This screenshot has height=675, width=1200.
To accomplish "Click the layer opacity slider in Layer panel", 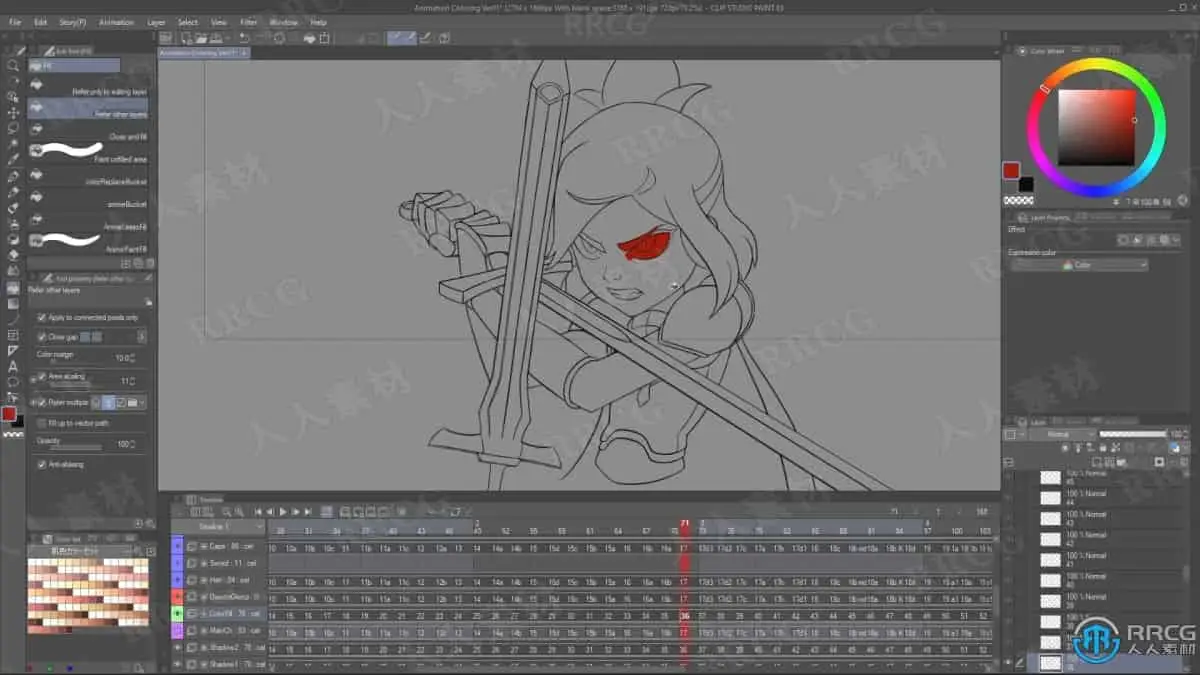I will pyautogui.click(x=1131, y=434).
